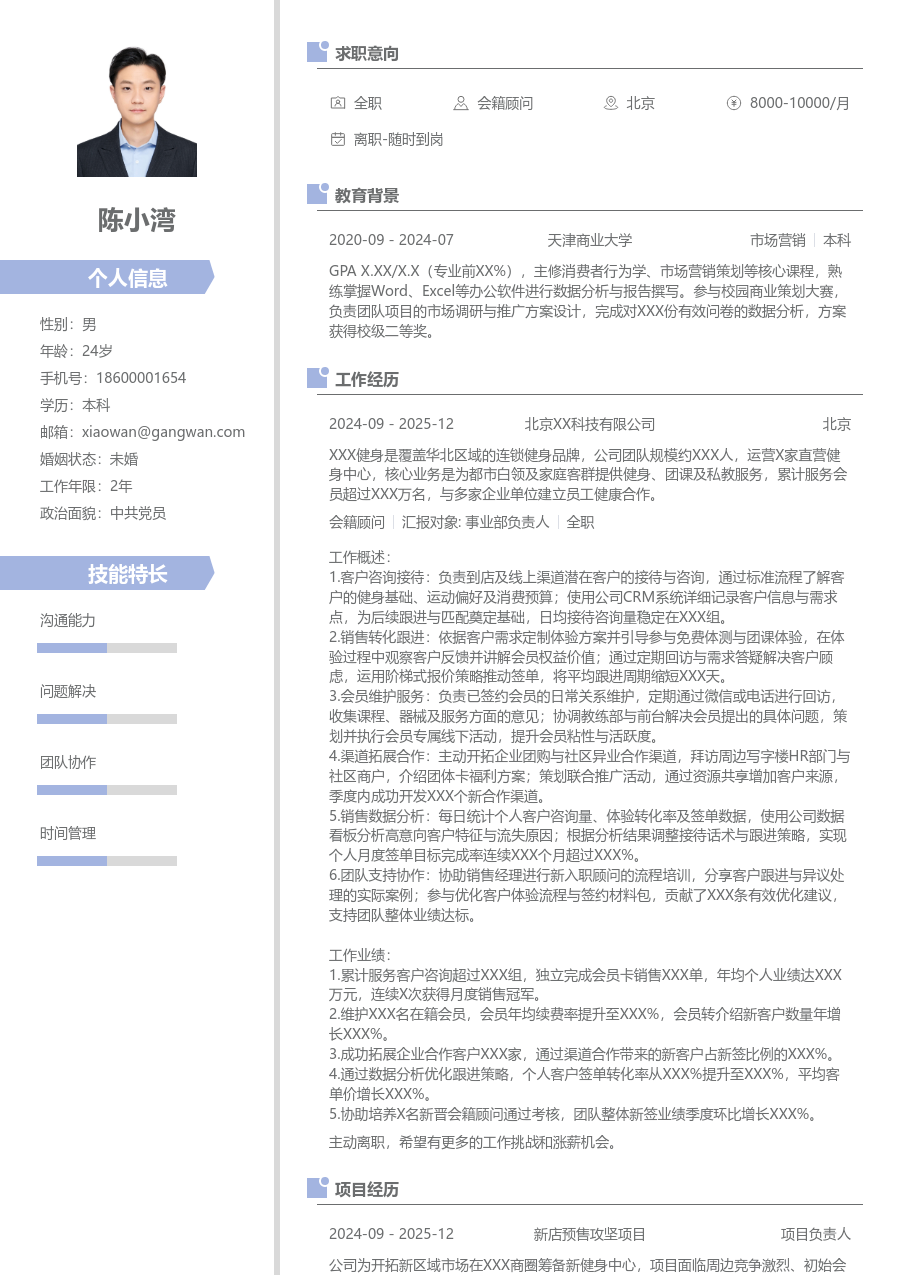The width and height of the screenshot is (900, 1275).
Task: Click the person icon beside 会籍顾问
Action: tap(460, 103)
